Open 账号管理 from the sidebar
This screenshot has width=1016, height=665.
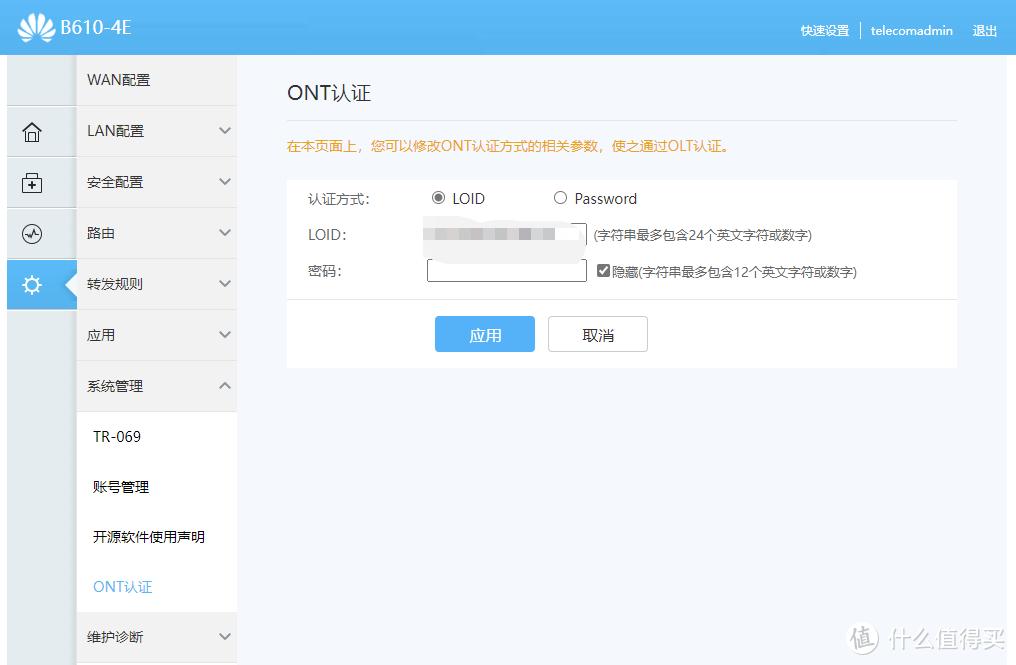coord(122,487)
